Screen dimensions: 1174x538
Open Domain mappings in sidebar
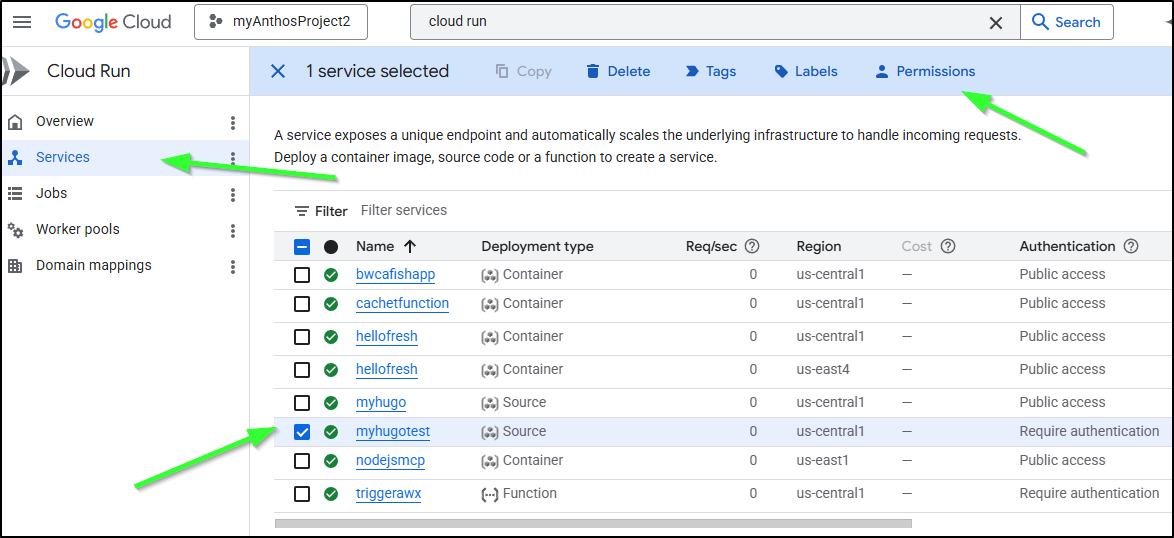tap(93, 265)
